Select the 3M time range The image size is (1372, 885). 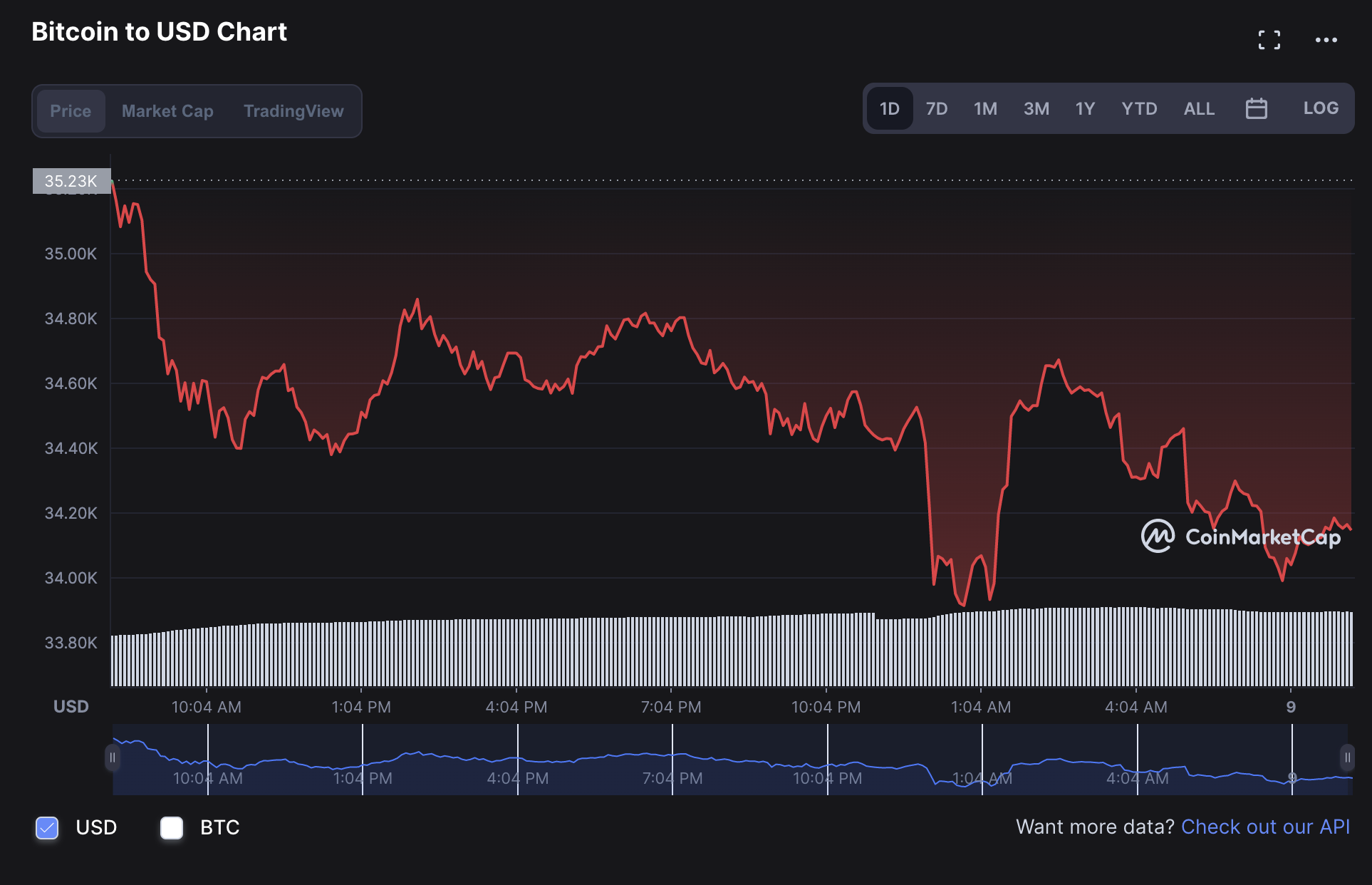(1036, 108)
